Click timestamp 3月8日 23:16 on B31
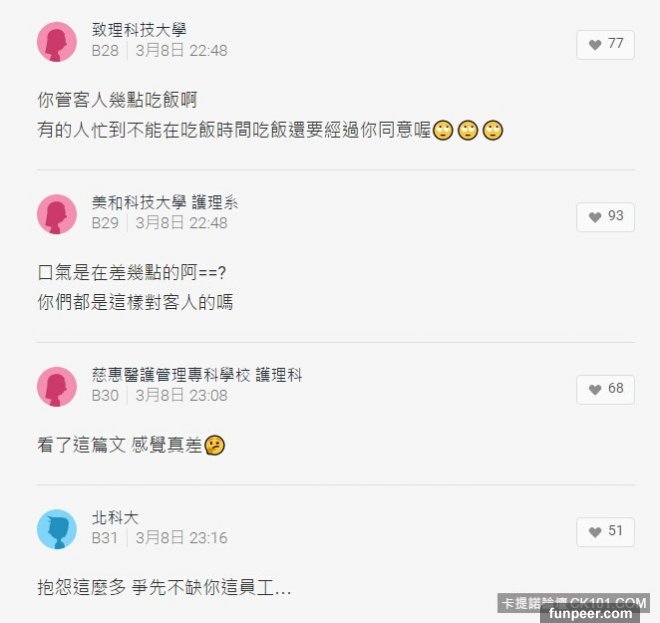This screenshot has height=623, width=660. click(x=181, y=538)
